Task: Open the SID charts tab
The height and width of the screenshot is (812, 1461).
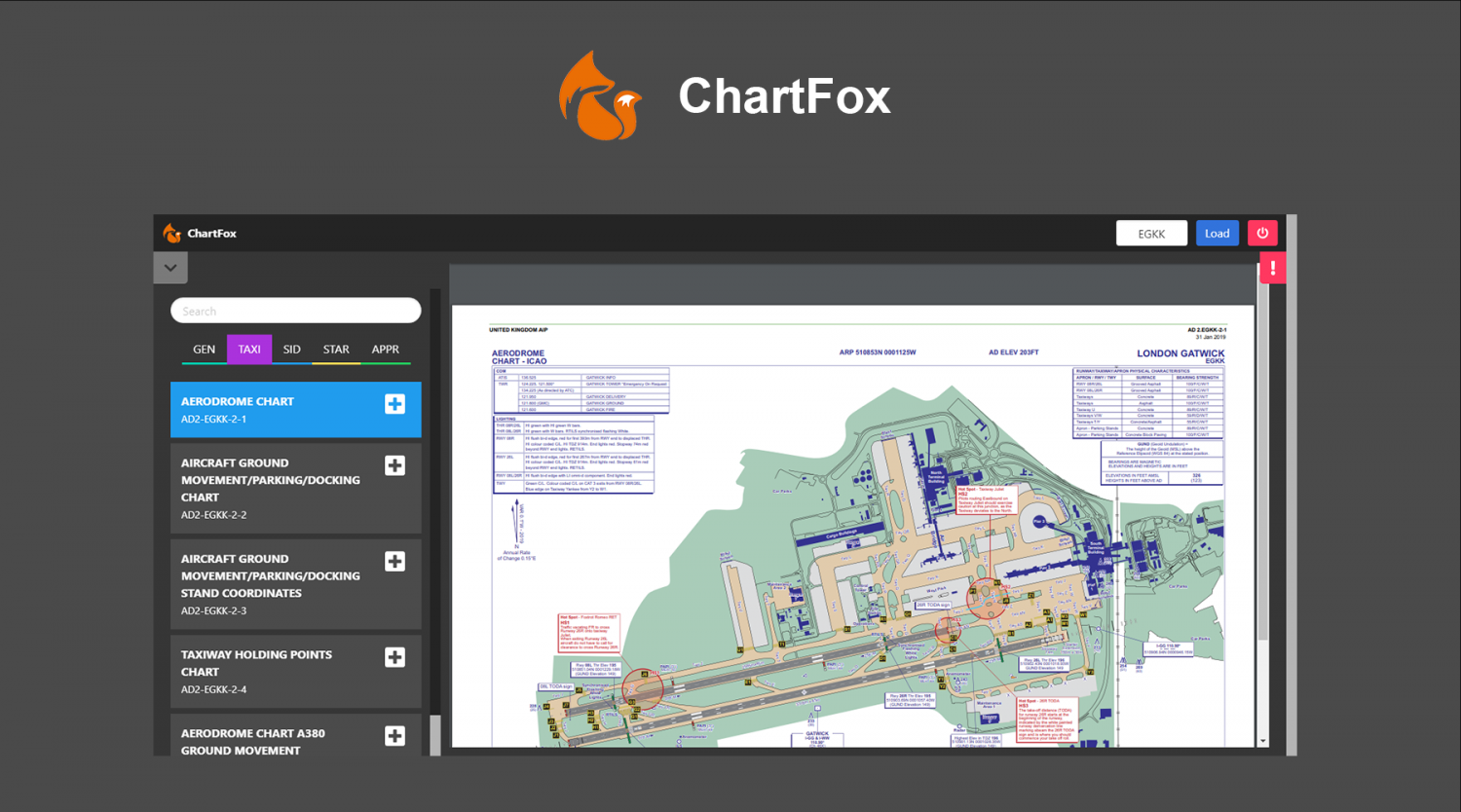Action: [291, 349]
